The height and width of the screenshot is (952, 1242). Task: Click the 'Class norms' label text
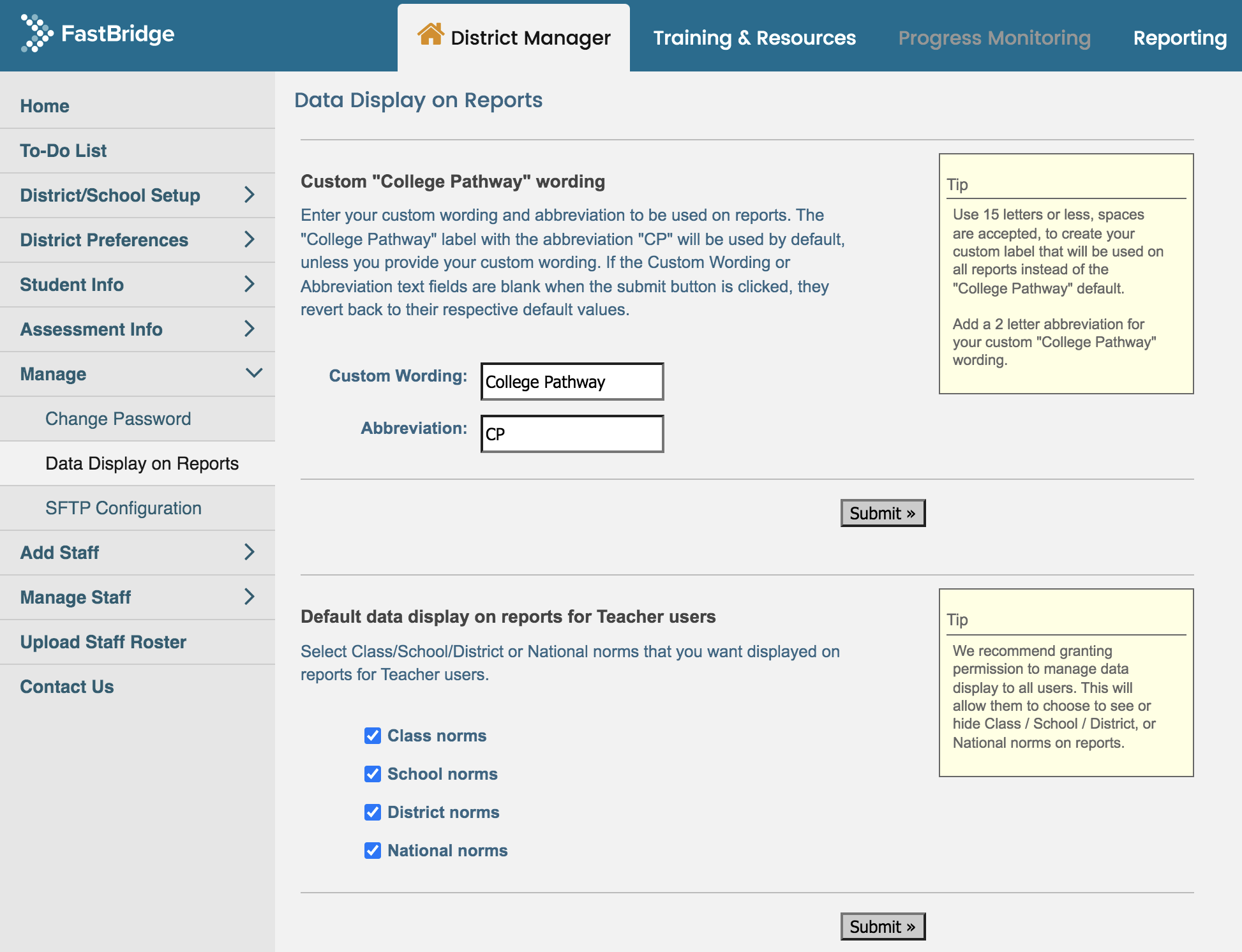(x=437, y=736)
